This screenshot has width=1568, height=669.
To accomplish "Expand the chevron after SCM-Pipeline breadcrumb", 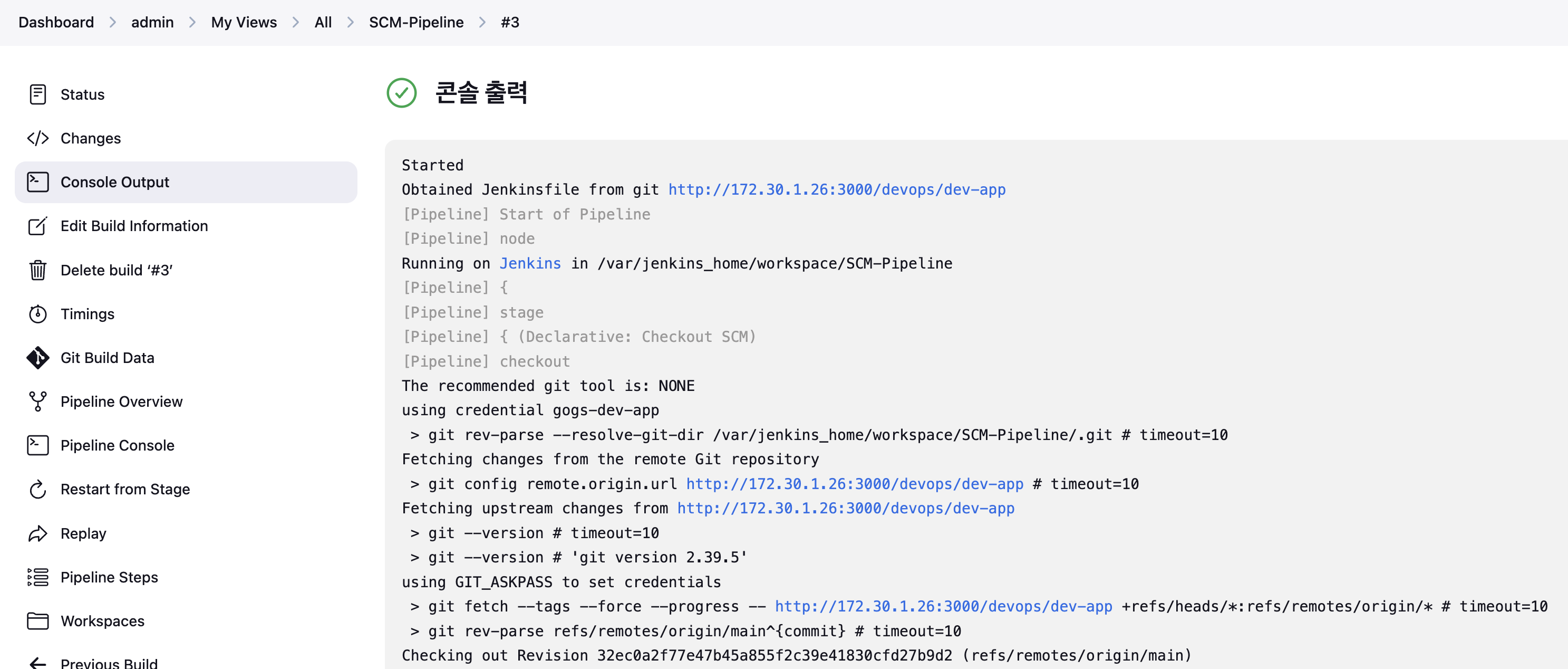I will pos(482,23).
